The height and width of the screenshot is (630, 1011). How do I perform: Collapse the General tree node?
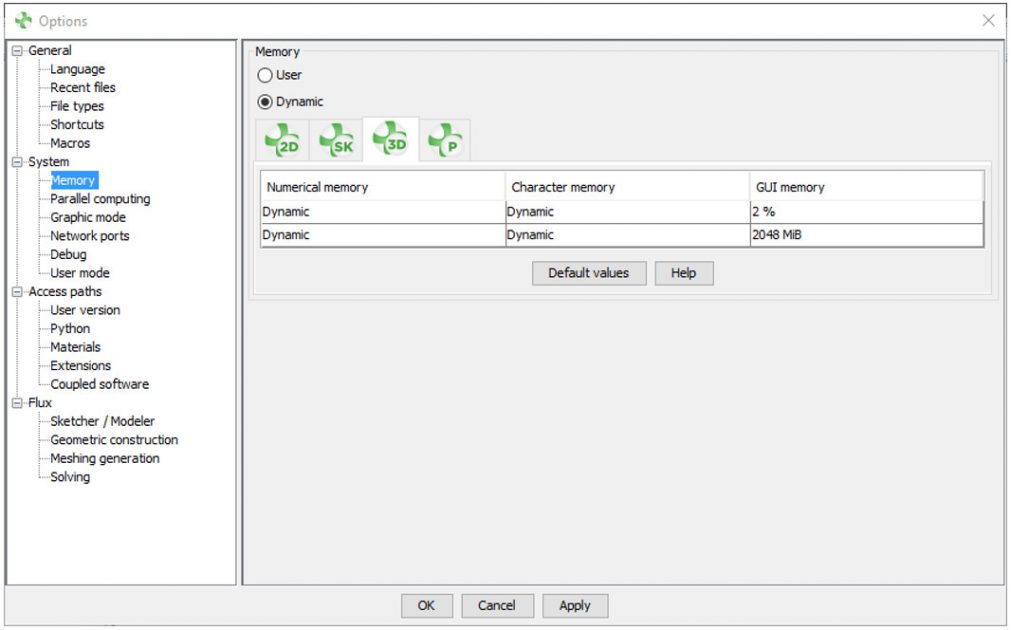click(x=16, y=51)
